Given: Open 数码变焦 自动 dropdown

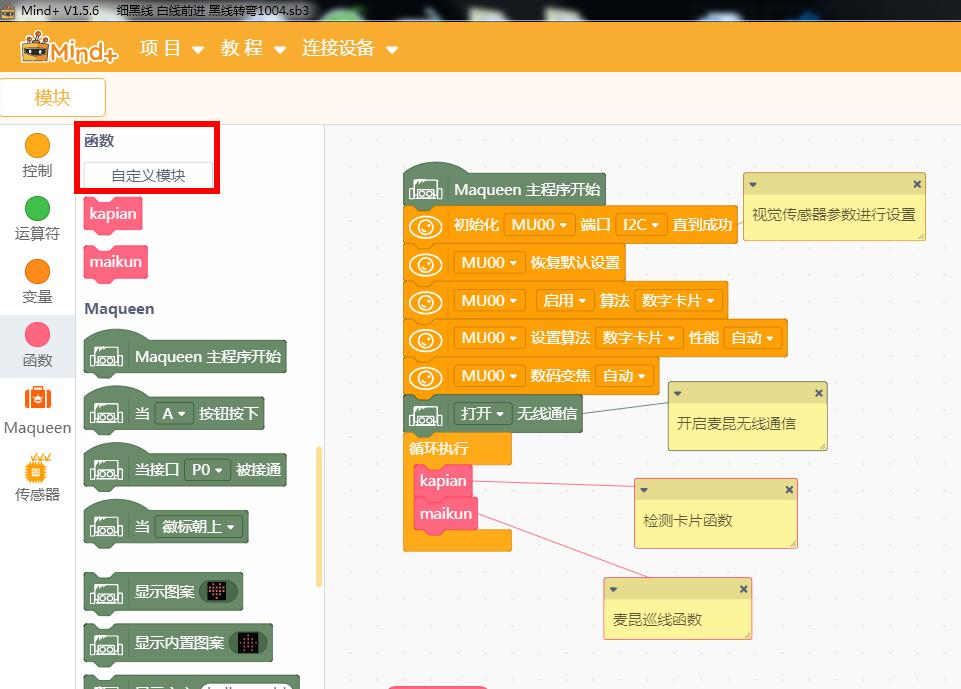Looking at the screenshot, I should coord(624,376).
